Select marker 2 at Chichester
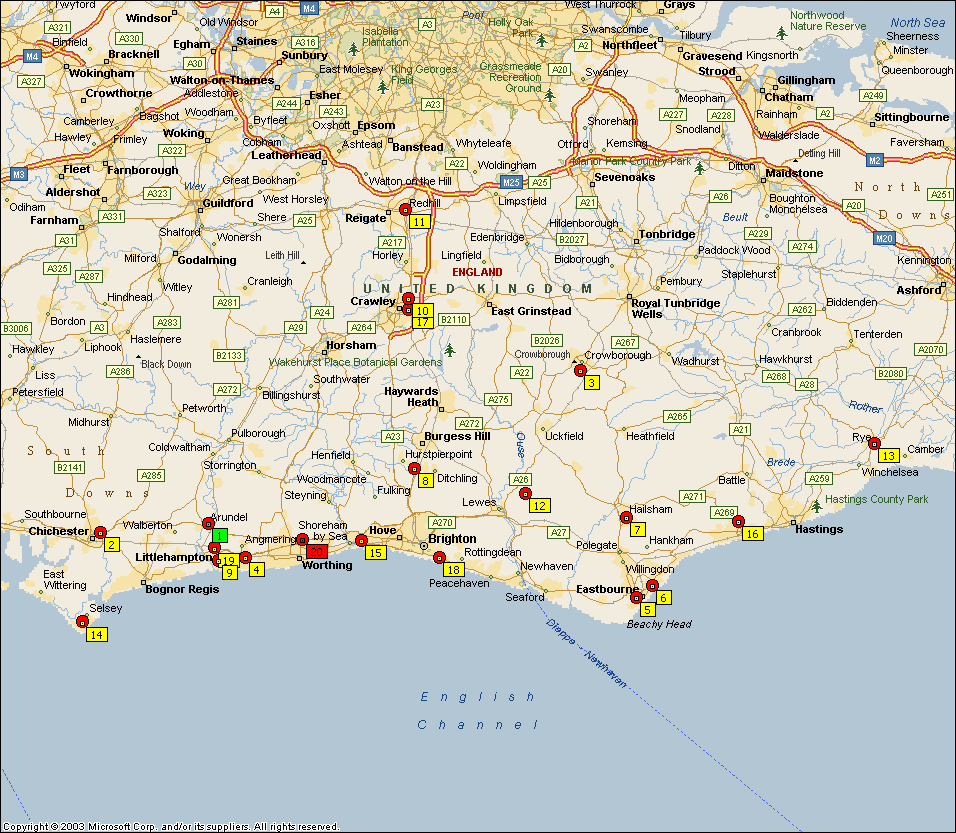The height and width of the screenshot is (833, 956). [x=112, y=545]
